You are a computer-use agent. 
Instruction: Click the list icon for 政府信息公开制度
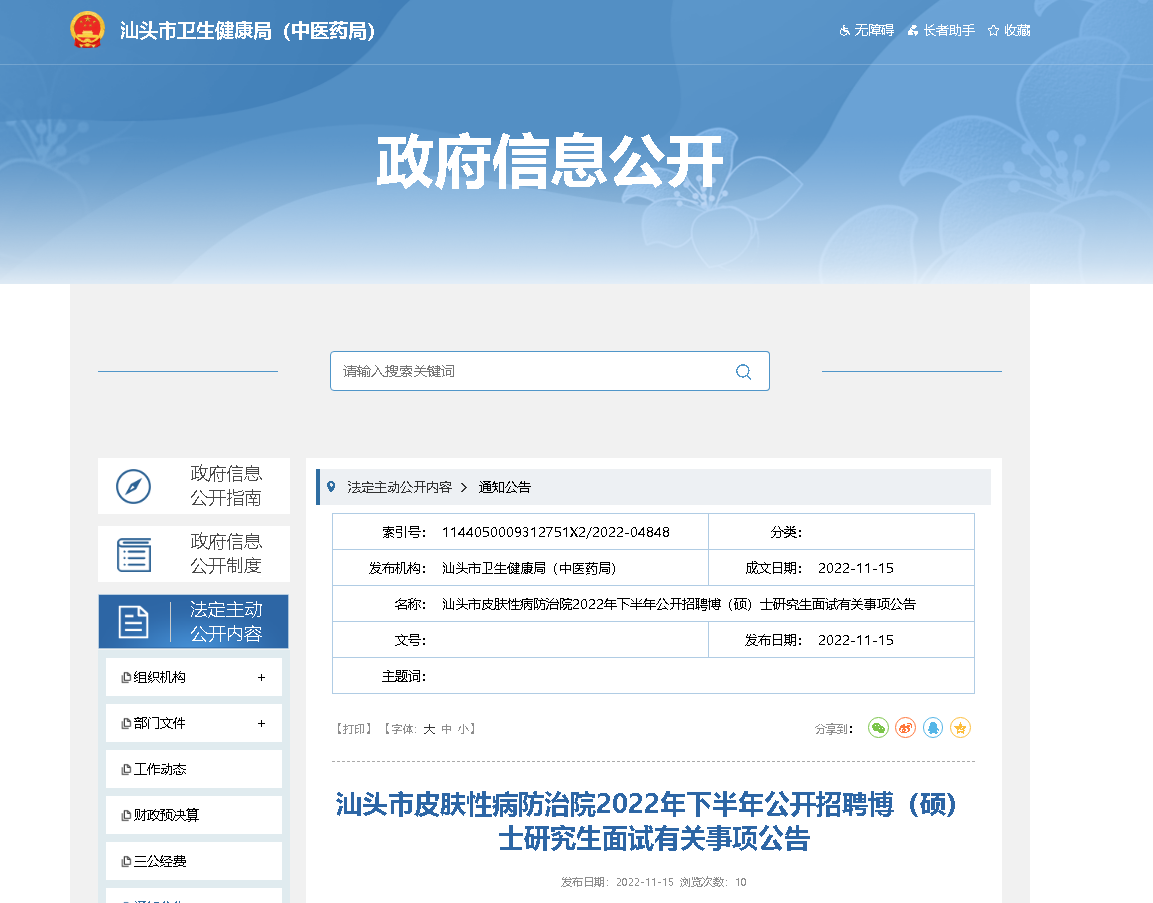[x=134, y=554]
